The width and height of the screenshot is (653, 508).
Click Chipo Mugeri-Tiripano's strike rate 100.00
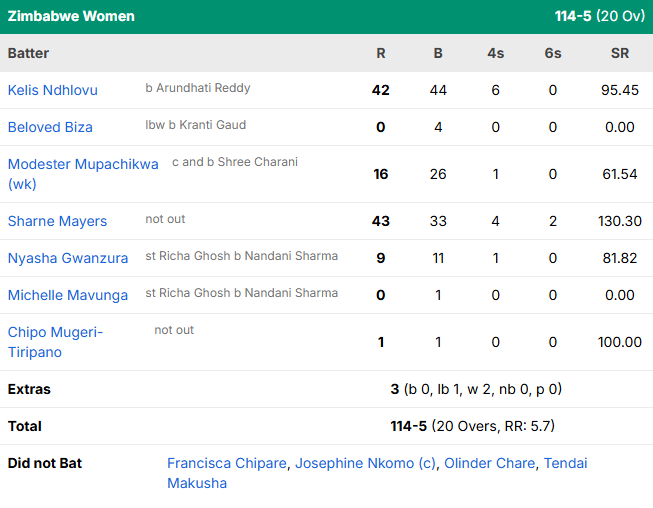(620, 342)
